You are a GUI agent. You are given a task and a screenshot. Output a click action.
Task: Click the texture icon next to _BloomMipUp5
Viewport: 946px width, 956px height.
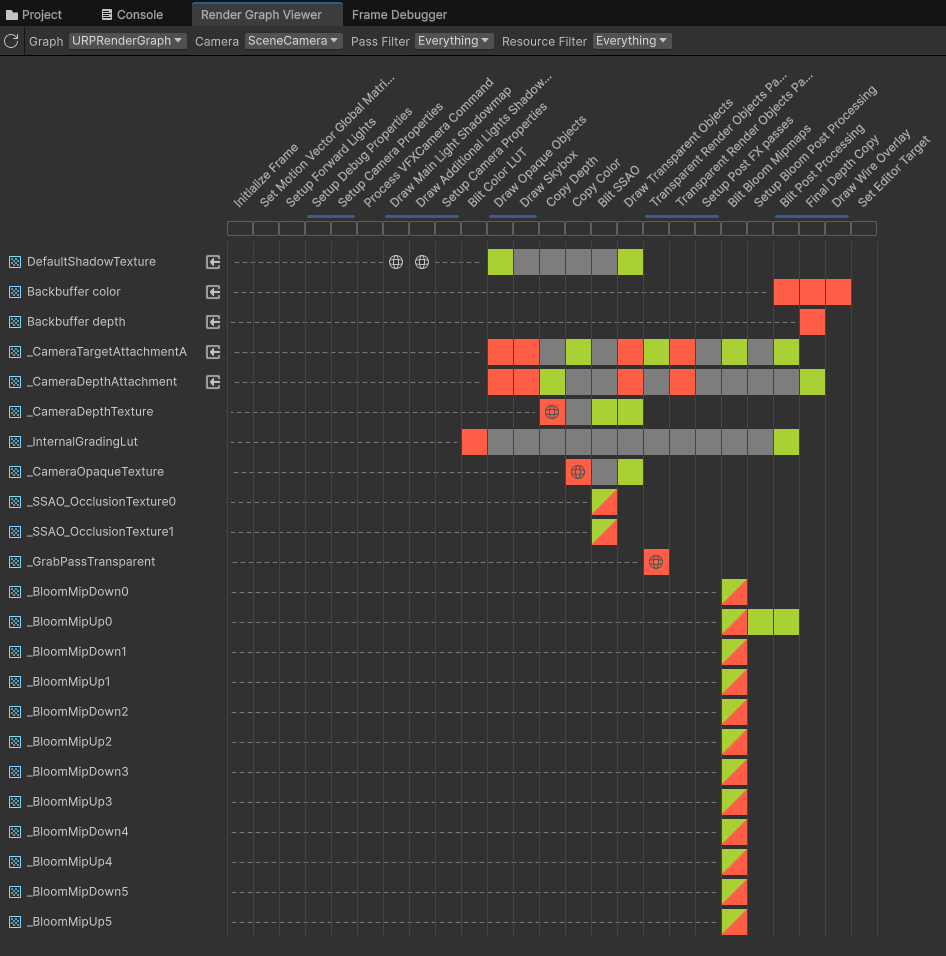point(14,921)
